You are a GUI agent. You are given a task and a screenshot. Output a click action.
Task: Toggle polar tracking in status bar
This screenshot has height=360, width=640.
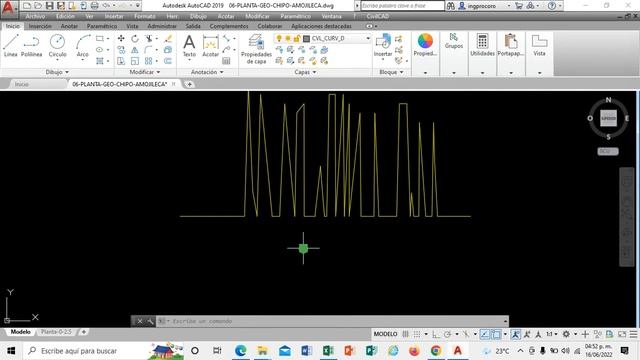(x=447, y=334)
